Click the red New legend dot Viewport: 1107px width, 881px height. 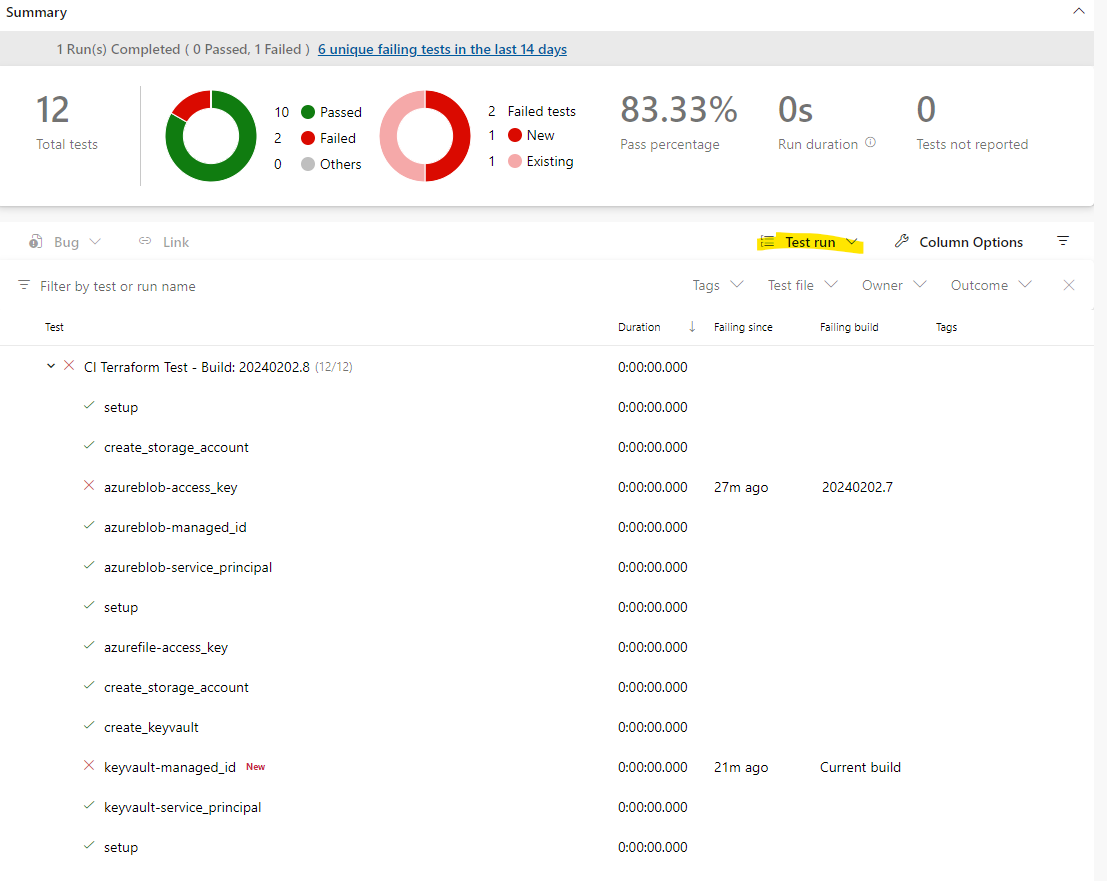[515, 135]
